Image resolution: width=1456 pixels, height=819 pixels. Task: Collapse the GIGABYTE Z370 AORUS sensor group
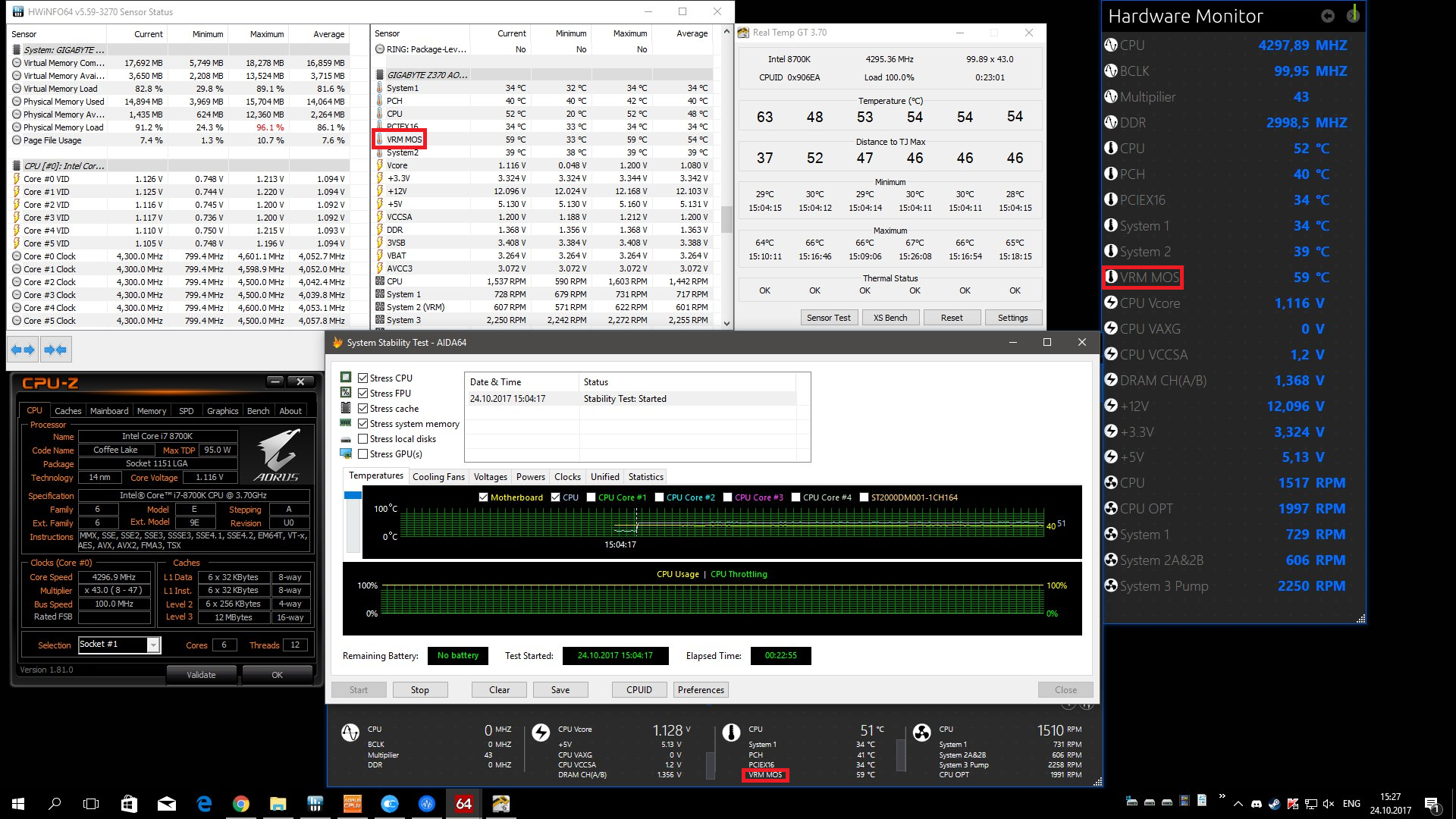click(x=428, y=75)
